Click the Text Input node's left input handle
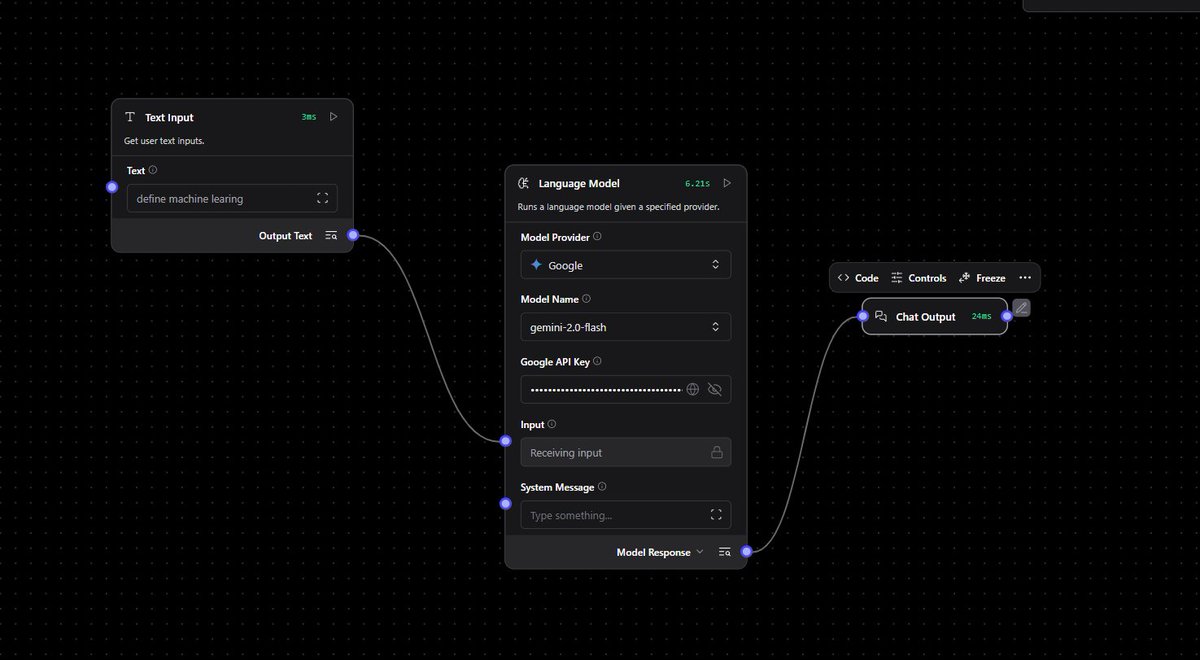 (x=112, y=187)
